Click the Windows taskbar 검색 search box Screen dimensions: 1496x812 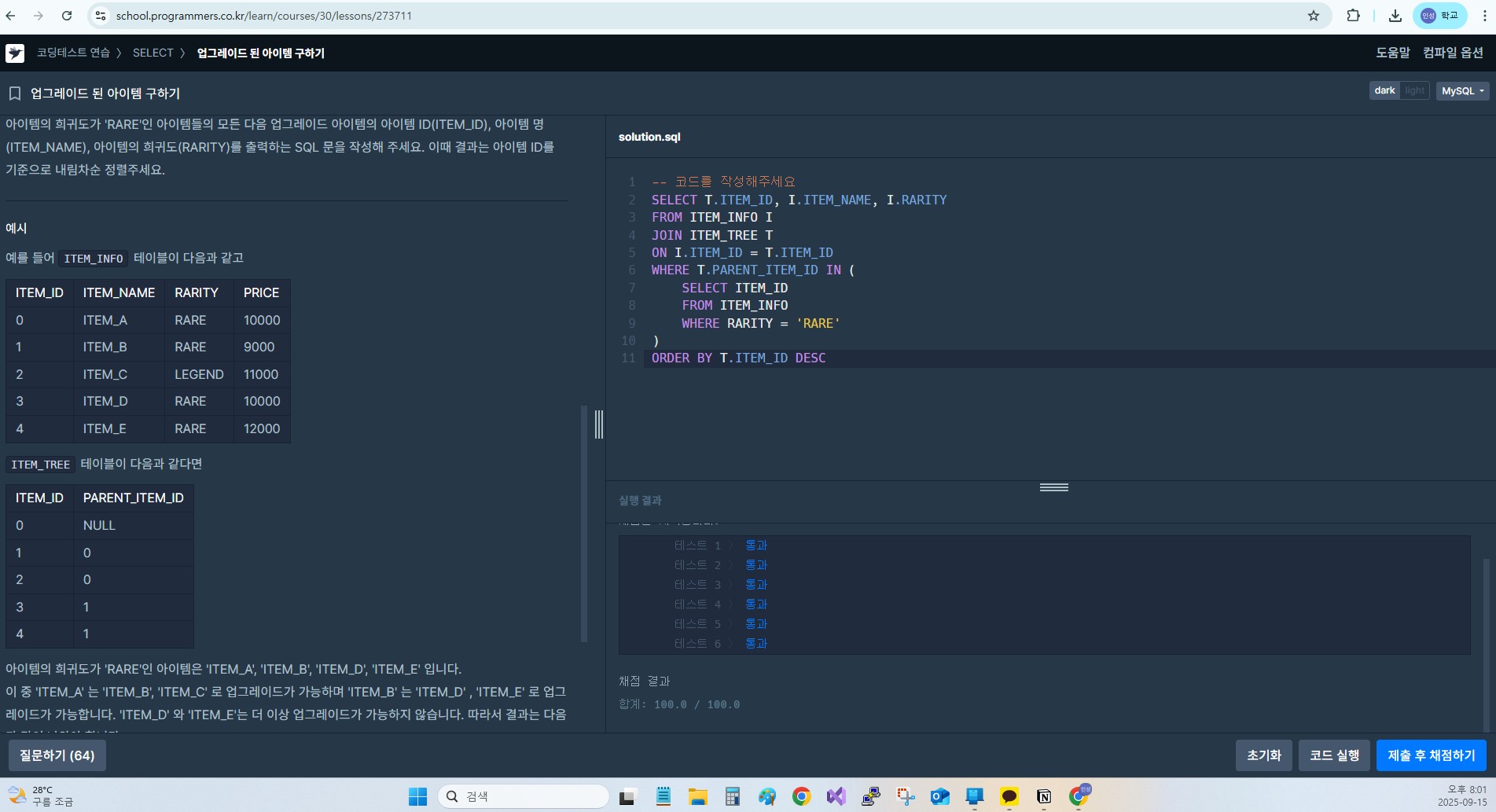[x=523, y=796]
